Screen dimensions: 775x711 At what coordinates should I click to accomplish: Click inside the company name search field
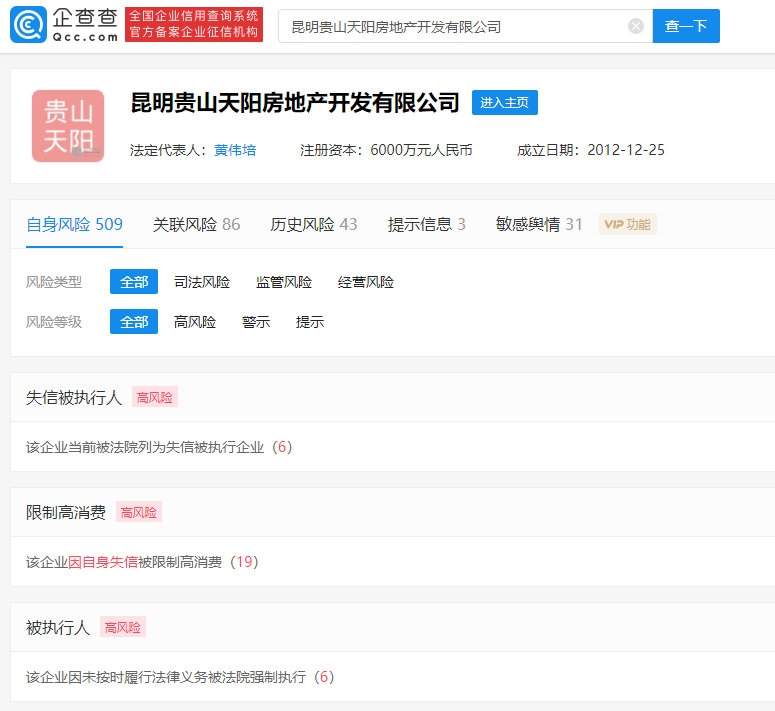click(455, 27)
